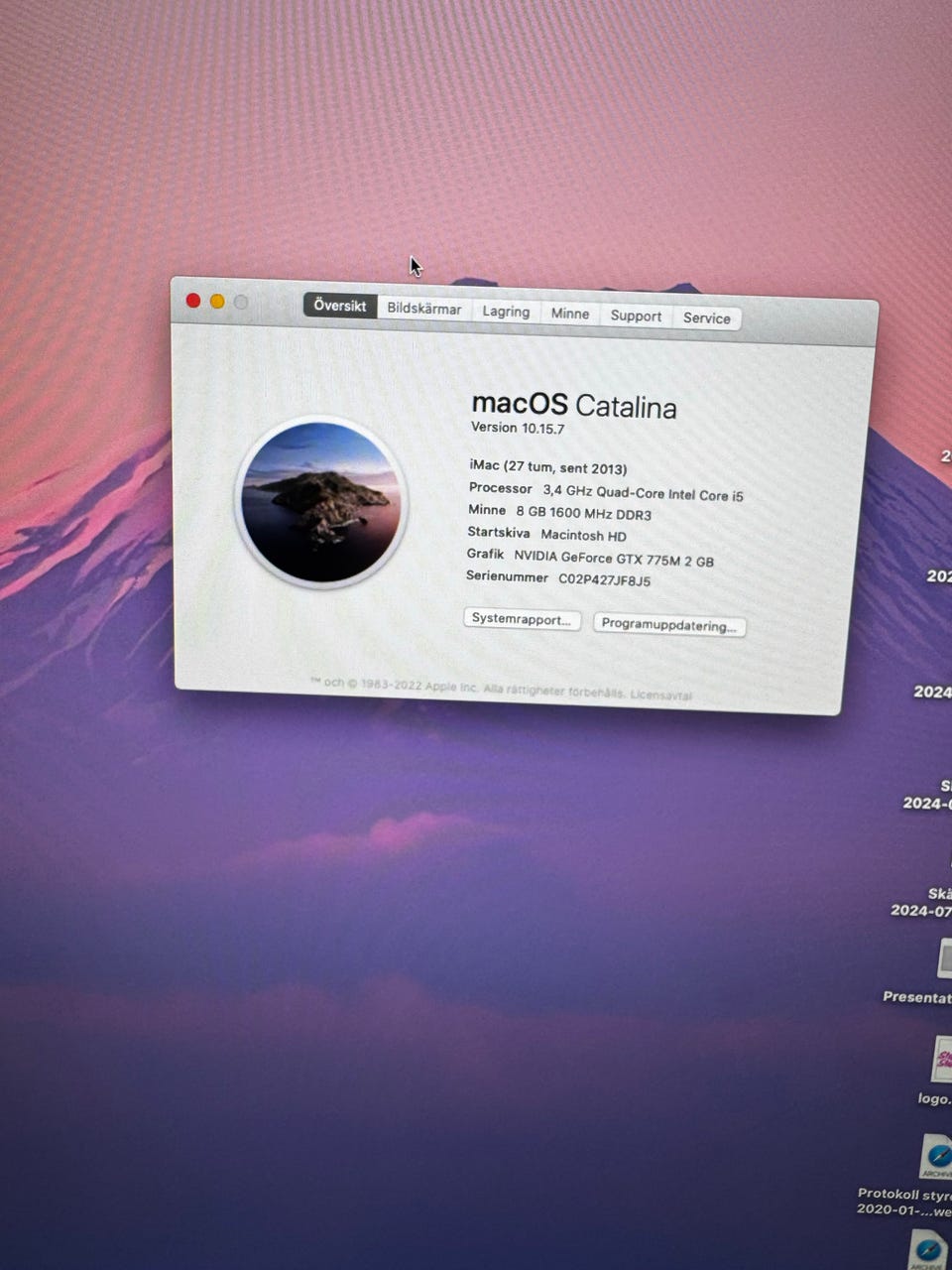Open the Service tab
Viewport: 952px width, 1270px height.
706,318
